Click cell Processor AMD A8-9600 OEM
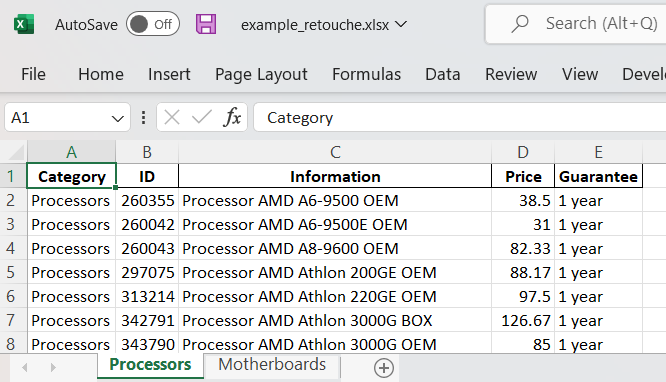666x382 pixels. 335,248
